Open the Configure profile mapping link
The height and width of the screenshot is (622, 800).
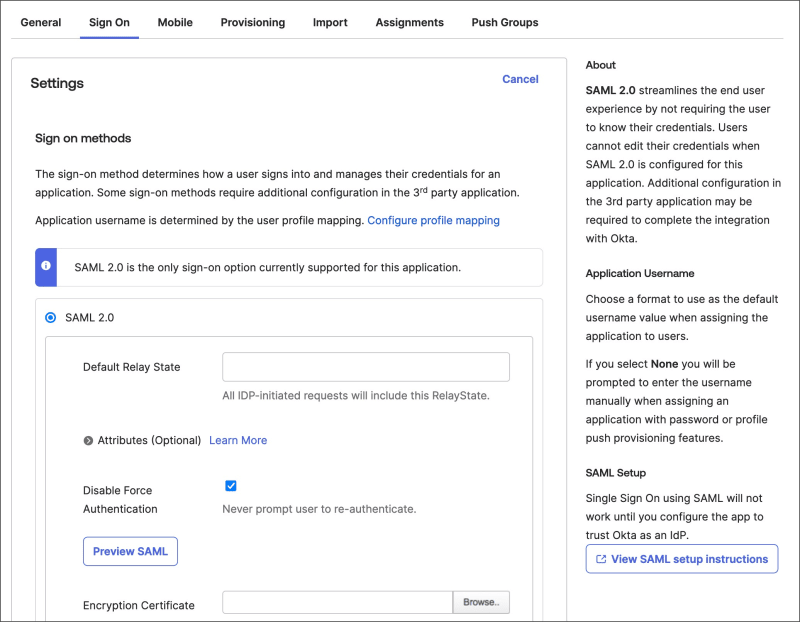coord(433,220)
